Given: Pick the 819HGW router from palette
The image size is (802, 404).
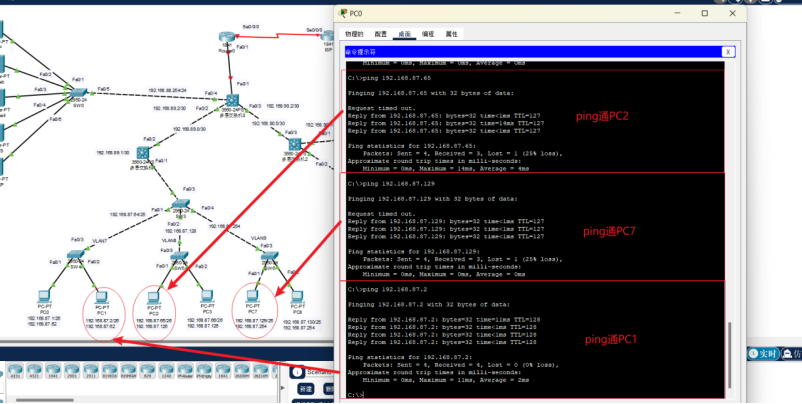Looking at the screenshot, I should coord(128,369).
